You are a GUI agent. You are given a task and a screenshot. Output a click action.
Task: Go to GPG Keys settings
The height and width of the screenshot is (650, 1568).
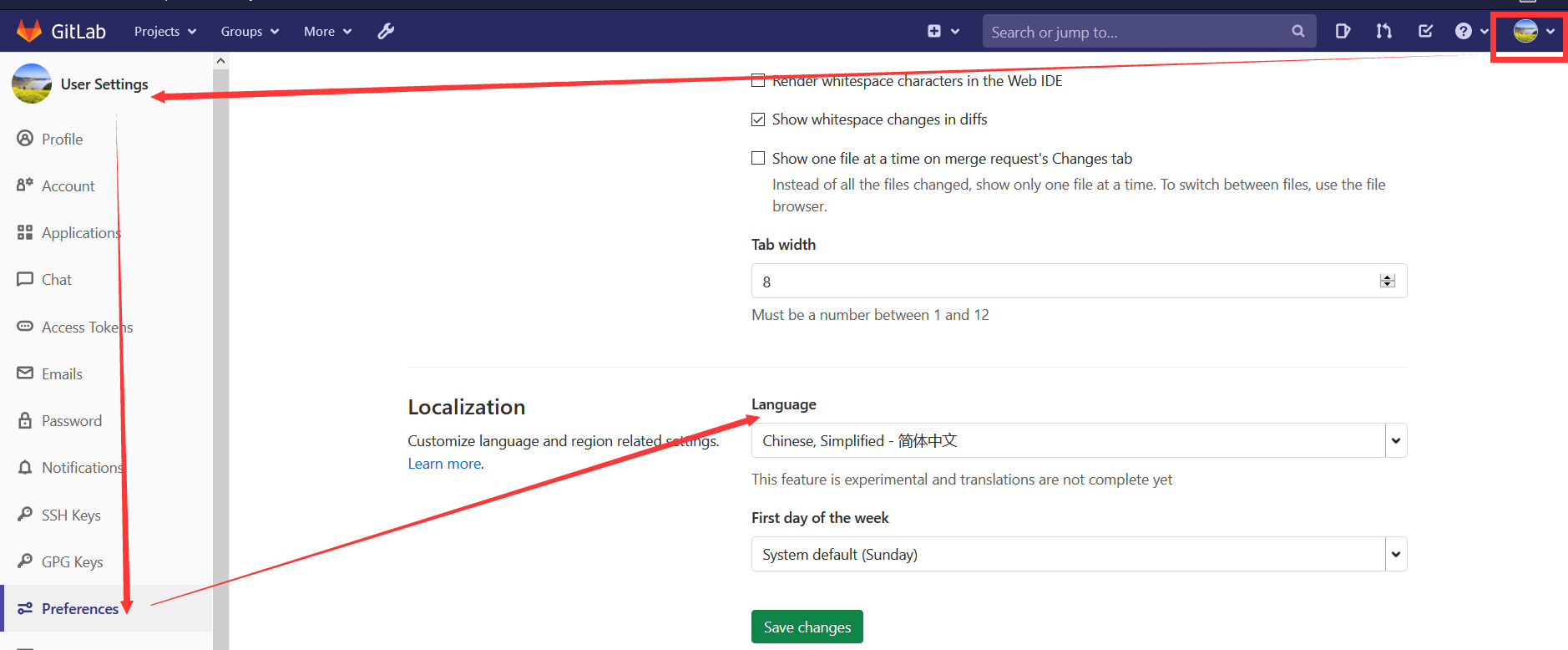point(72,561)
